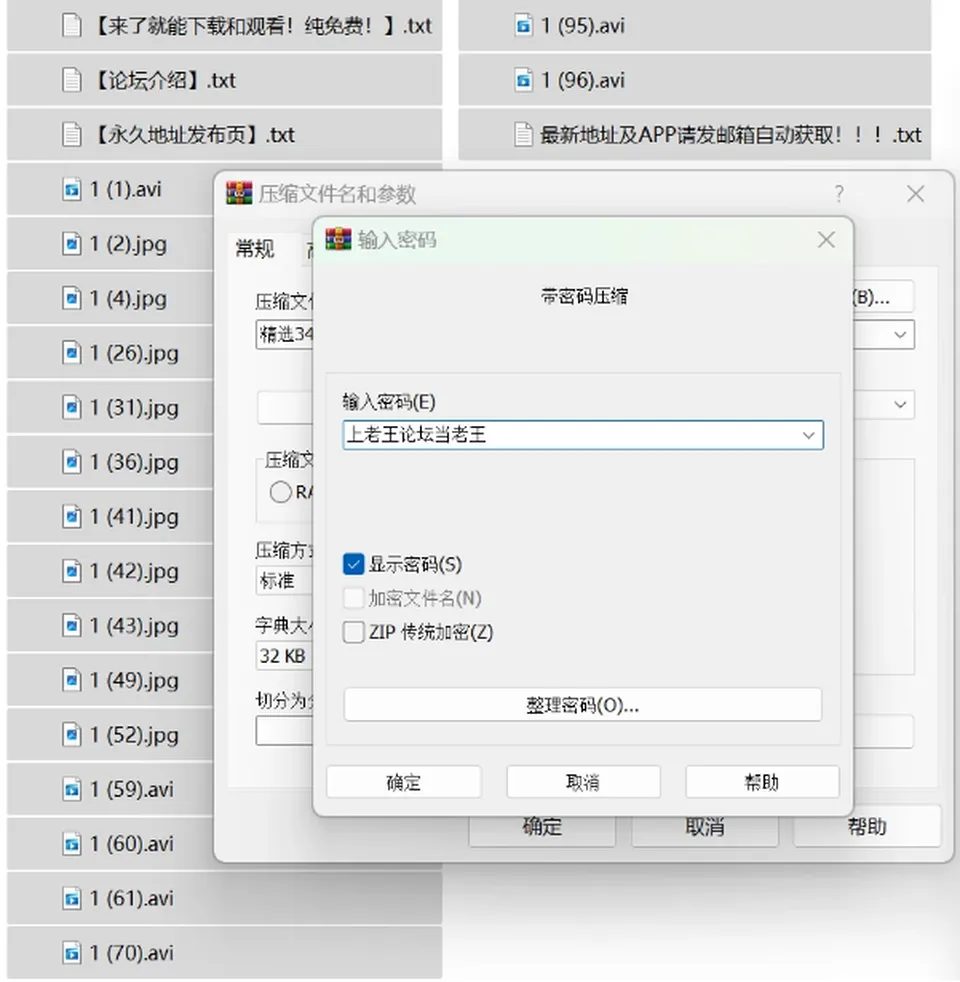Select the RAR format radio button
The height and width of the screenshot is (982, 960).
[x=280, y=492]
